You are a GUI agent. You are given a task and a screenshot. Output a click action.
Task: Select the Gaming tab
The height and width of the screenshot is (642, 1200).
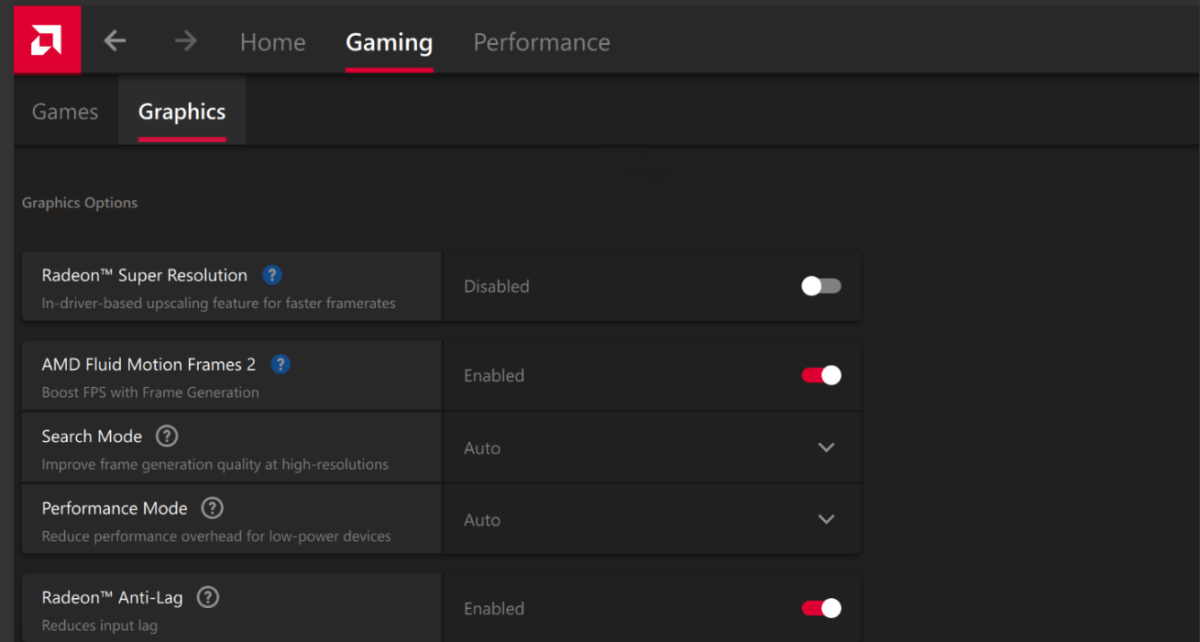point(389,42)
